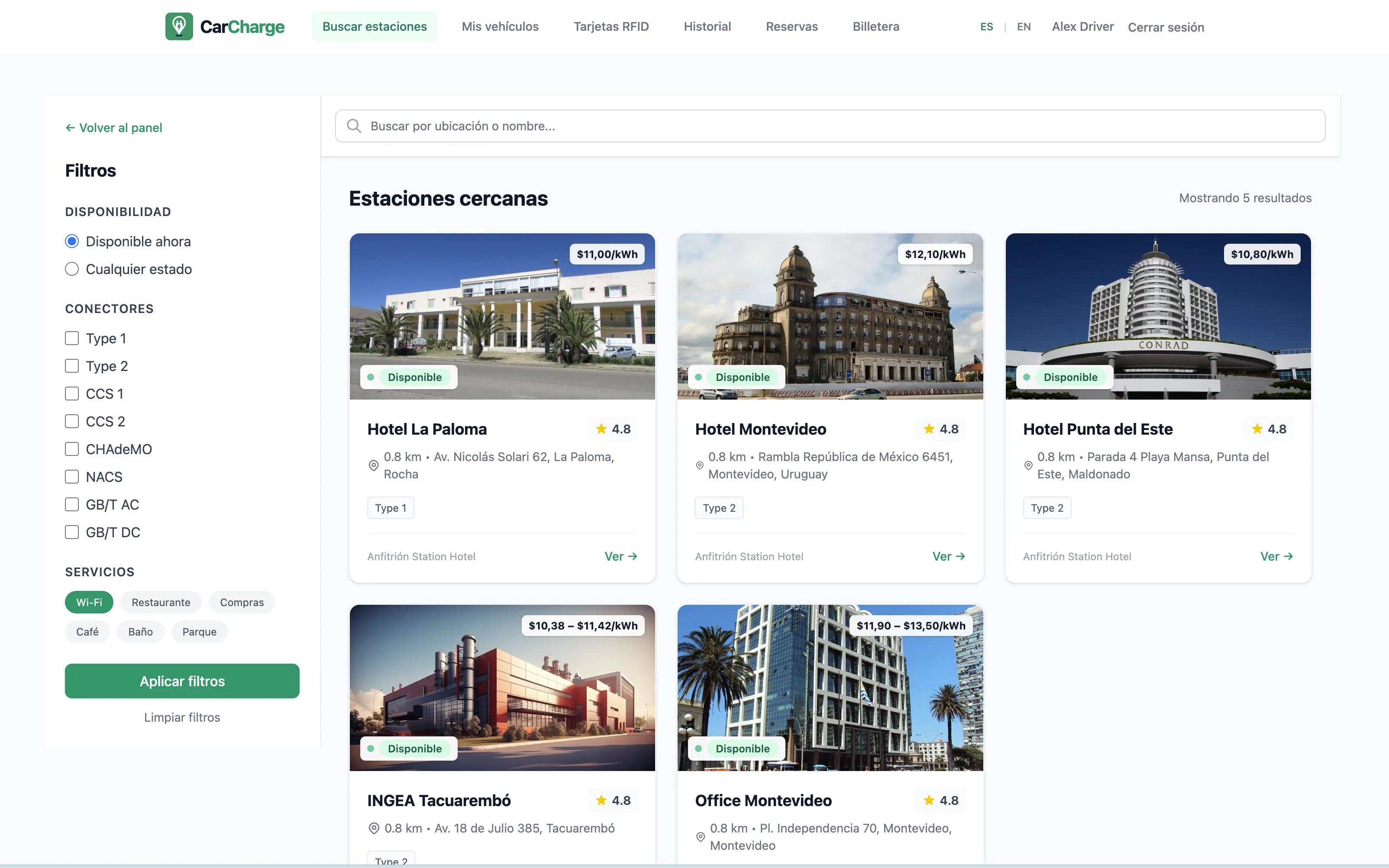Select the Cualquier estado radio option
This screenshot has width=1389, height=868.
72,269
